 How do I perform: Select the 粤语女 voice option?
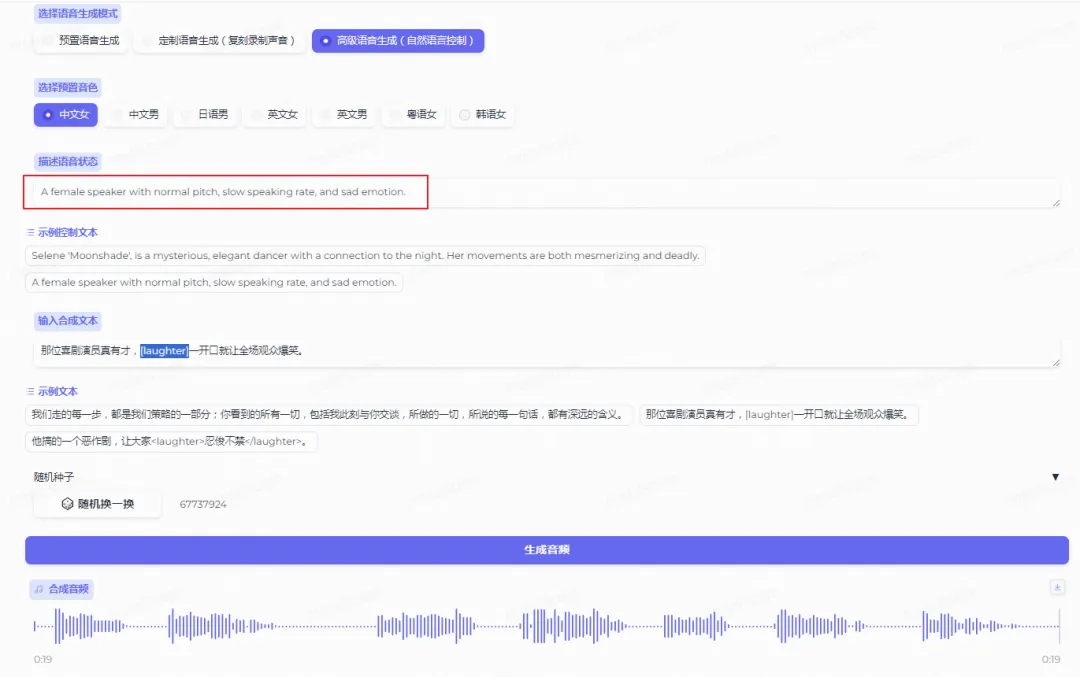tap(413, 114)
